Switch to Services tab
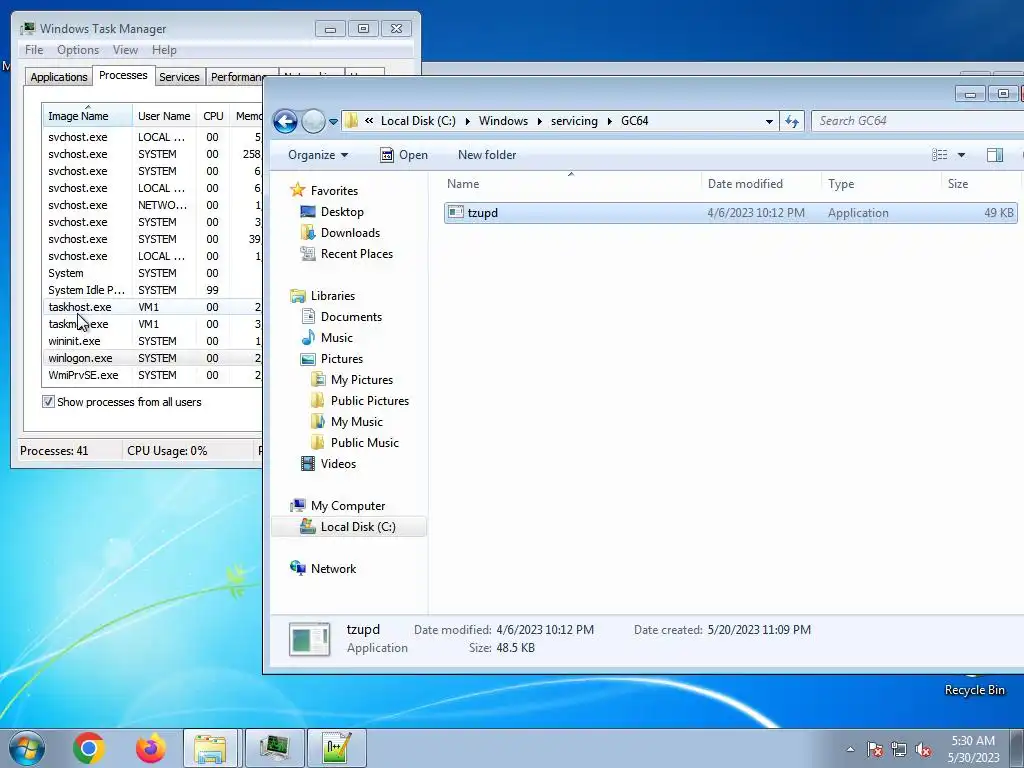This screenshot has width=1024, height=768. click(x=179, y=77)
